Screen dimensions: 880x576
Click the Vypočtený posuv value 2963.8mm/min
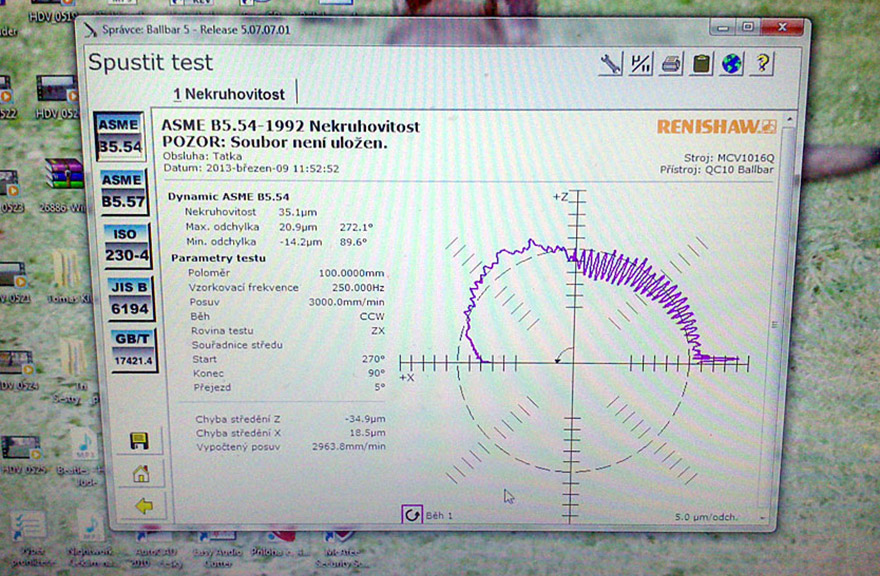click(x=349, y=447)
